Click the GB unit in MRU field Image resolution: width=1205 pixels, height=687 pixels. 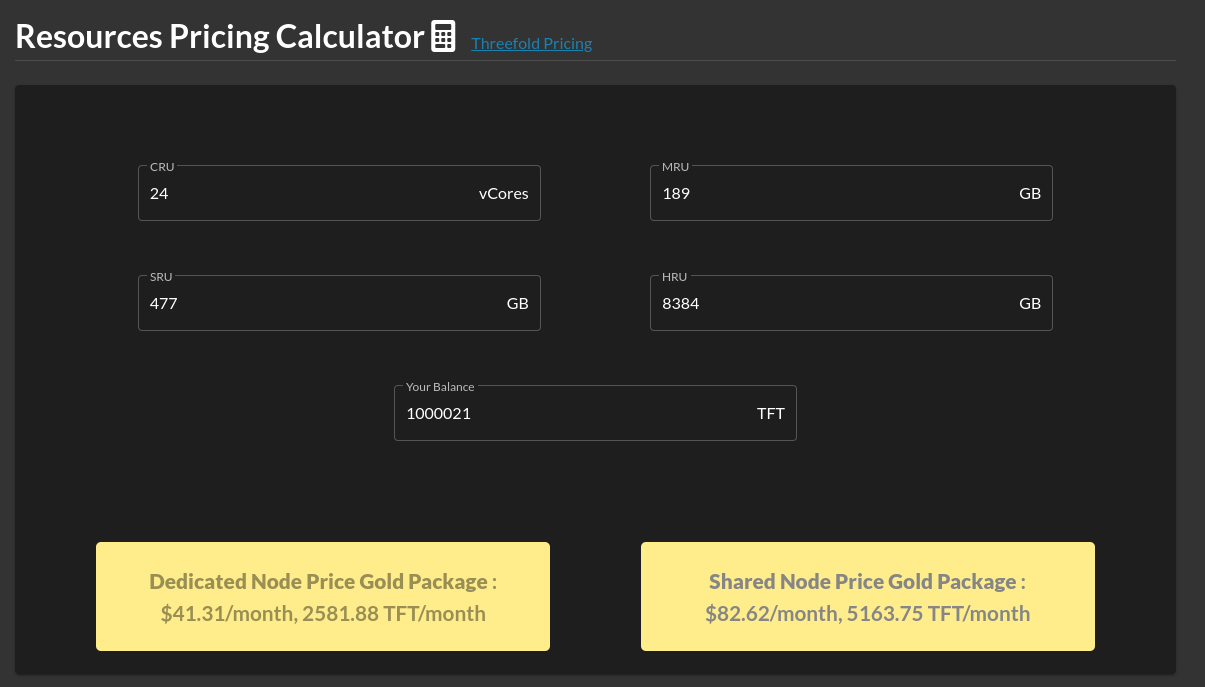1030,194
